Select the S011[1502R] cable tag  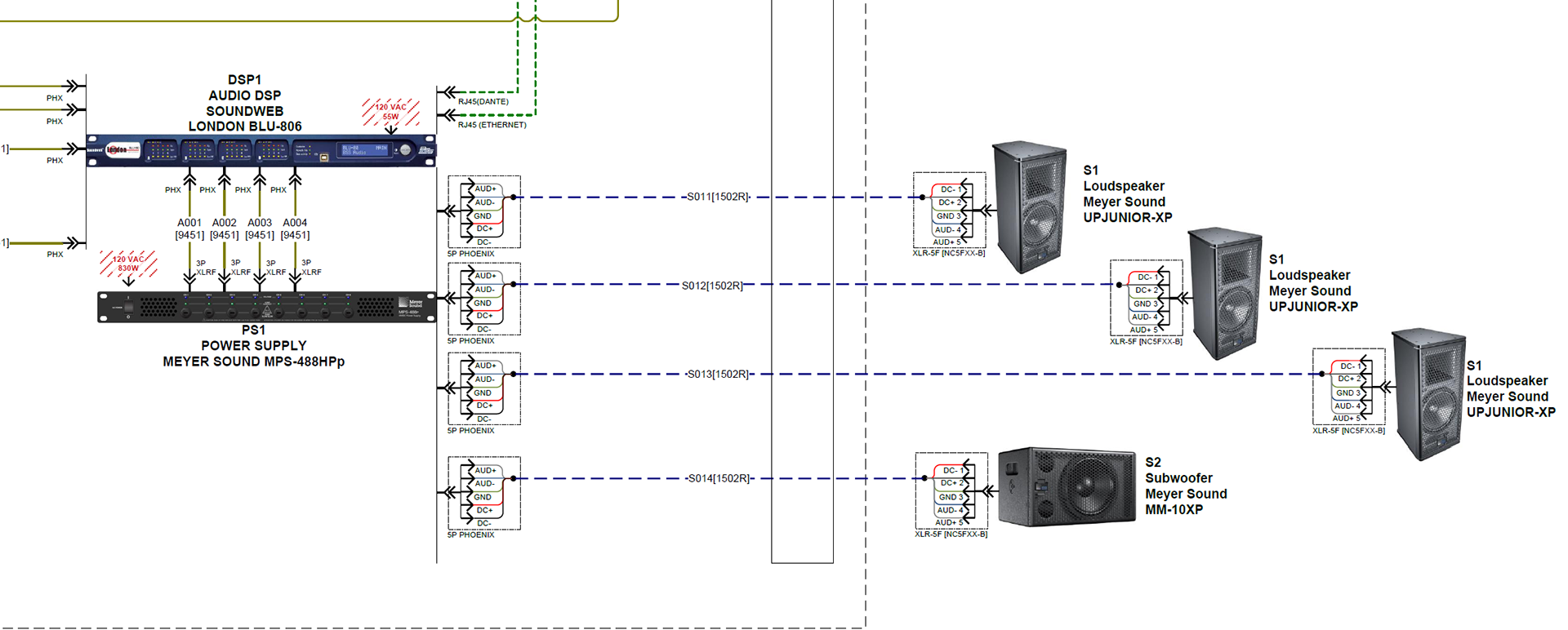click(x=718, y=197)
